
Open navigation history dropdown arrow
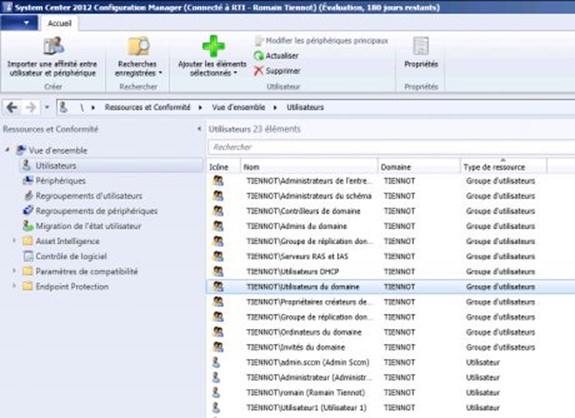tap(47, 107)
